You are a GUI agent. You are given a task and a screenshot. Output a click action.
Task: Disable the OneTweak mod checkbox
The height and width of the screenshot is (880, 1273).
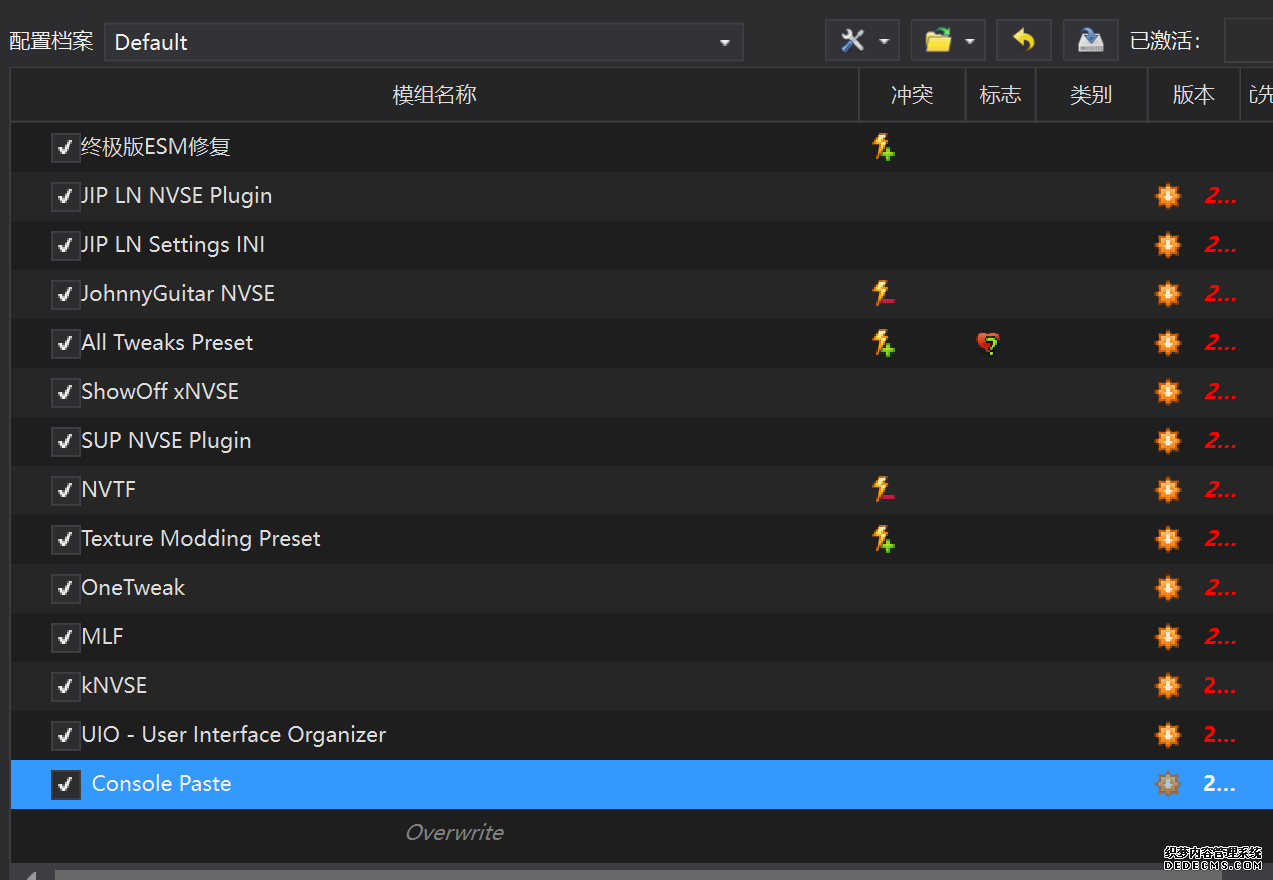pos(65,588)
